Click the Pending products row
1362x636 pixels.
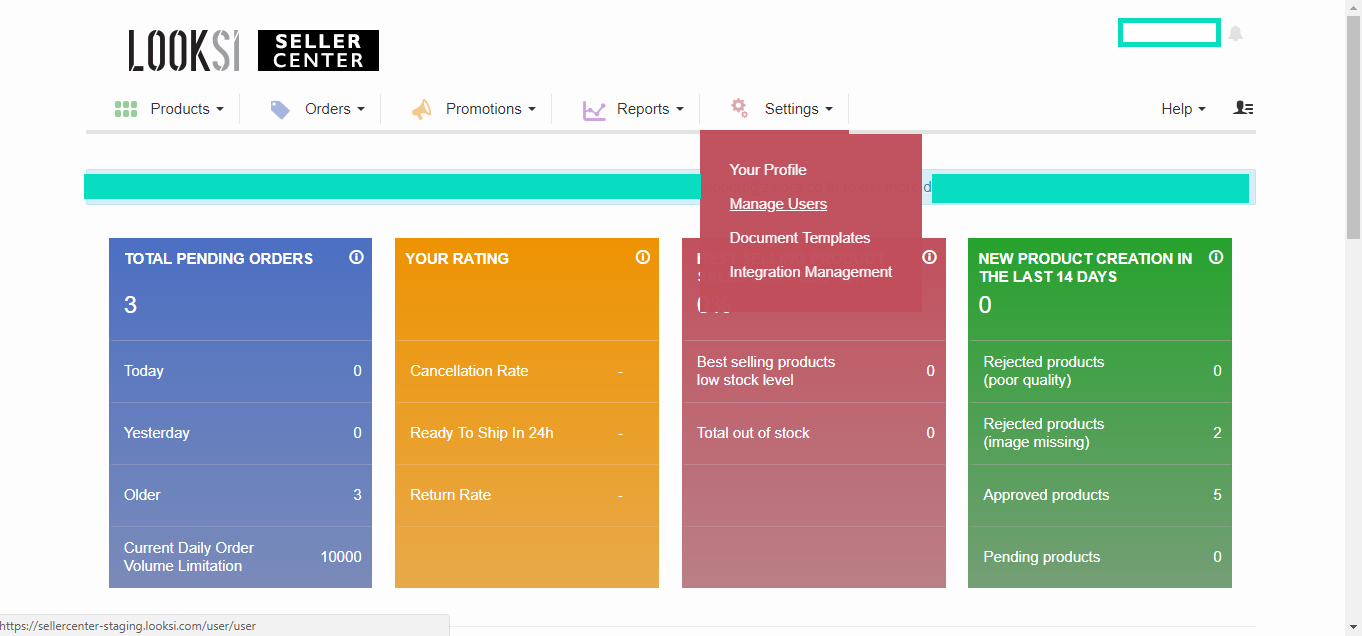[1100, 557]
